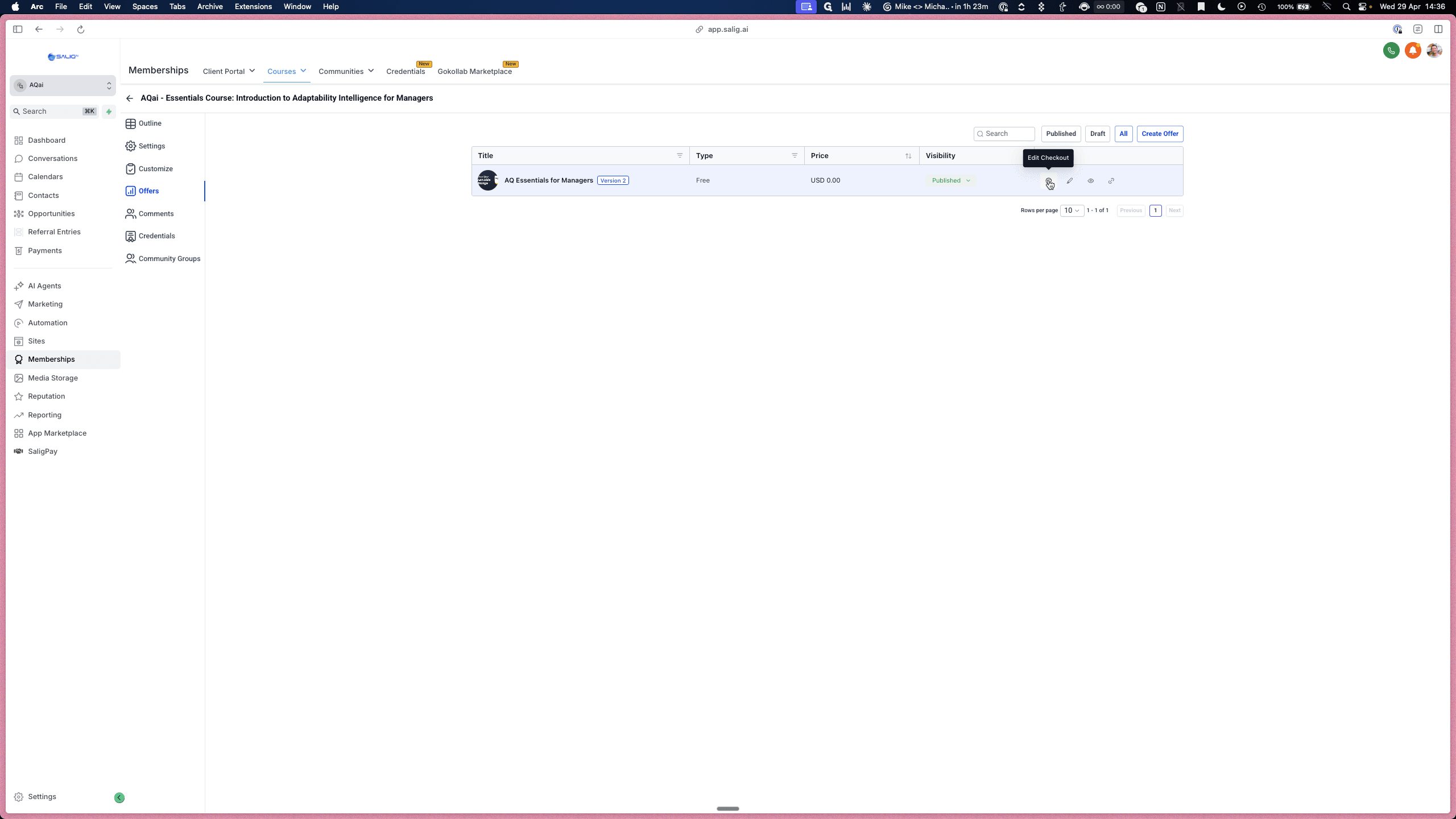Screen dimensions: 1456x819
Task: Copy offer link using the chain icon
Action: click(x=1111, y=180)
